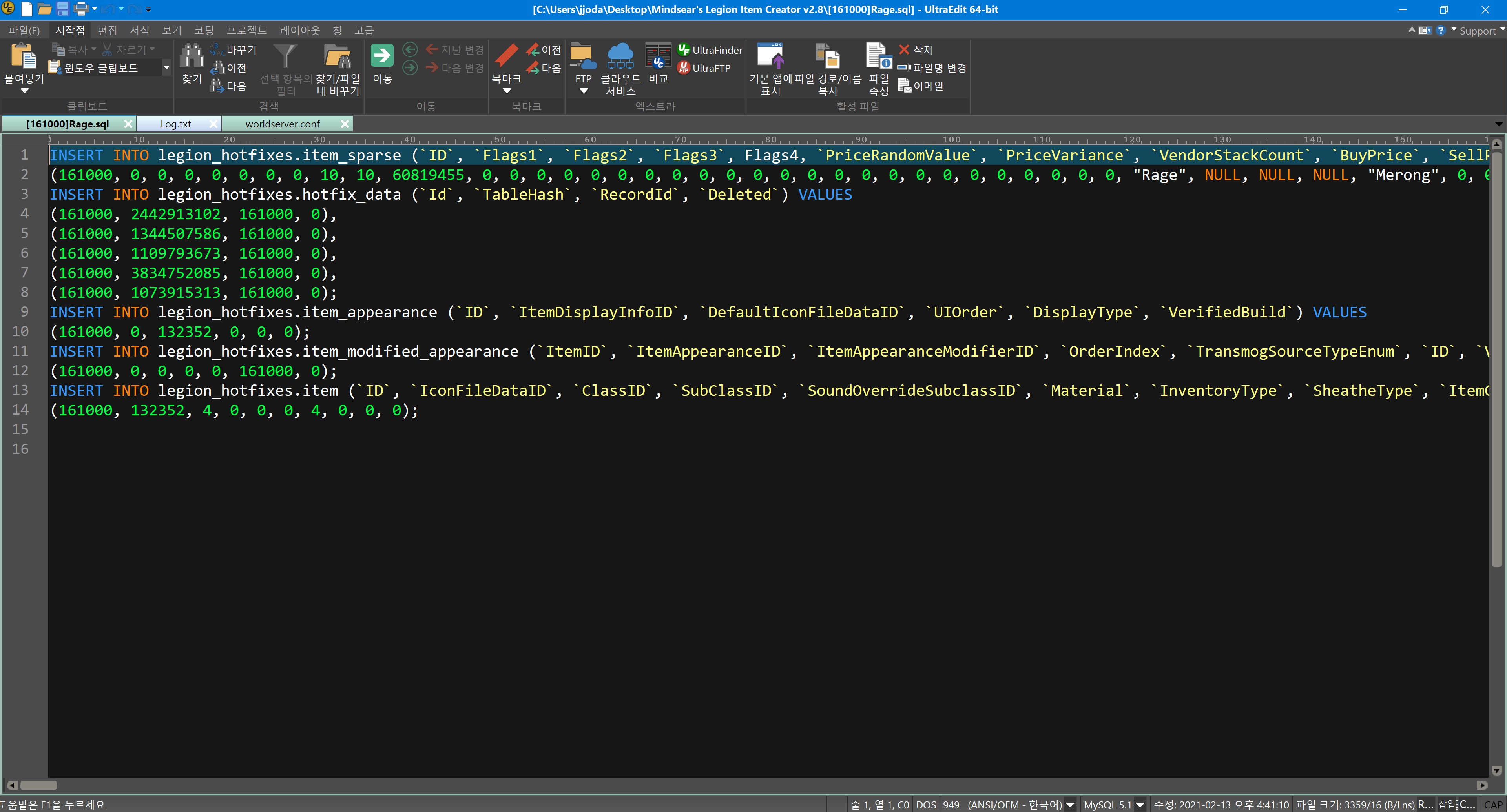This screenshot has height=812, width=1507.
Task: Open the 윈도우 클립보드 dropdown
Action: click(167, 68)
